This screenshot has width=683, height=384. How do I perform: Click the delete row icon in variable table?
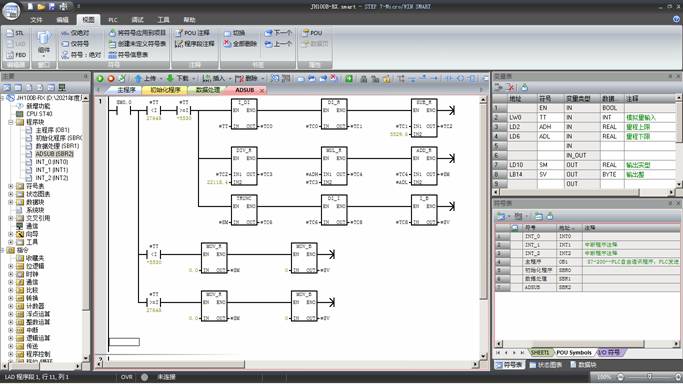[510, 88]
